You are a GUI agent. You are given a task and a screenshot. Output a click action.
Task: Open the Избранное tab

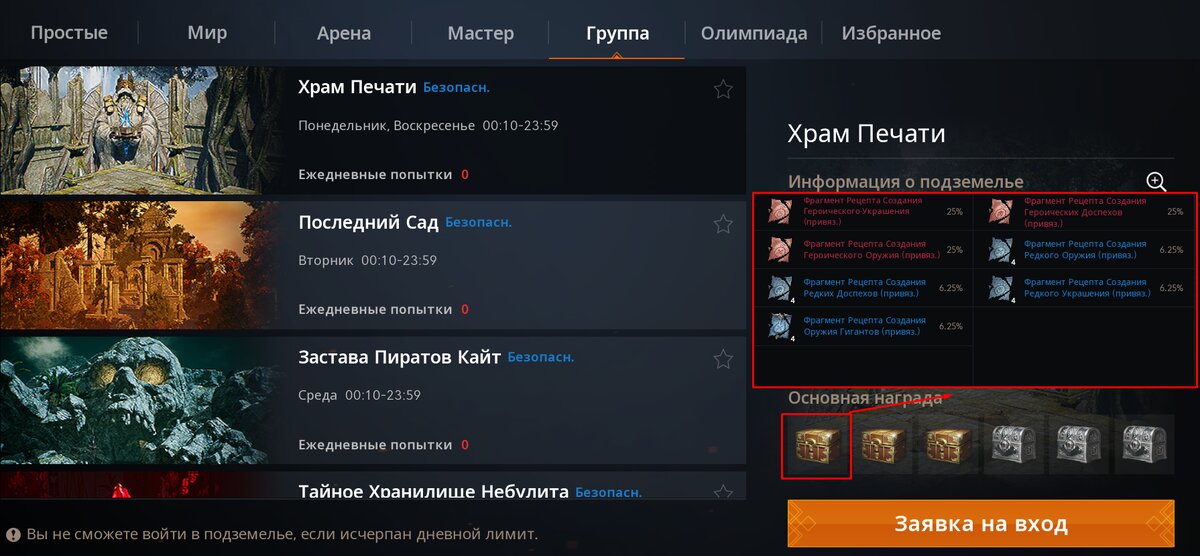coord(891,33)
